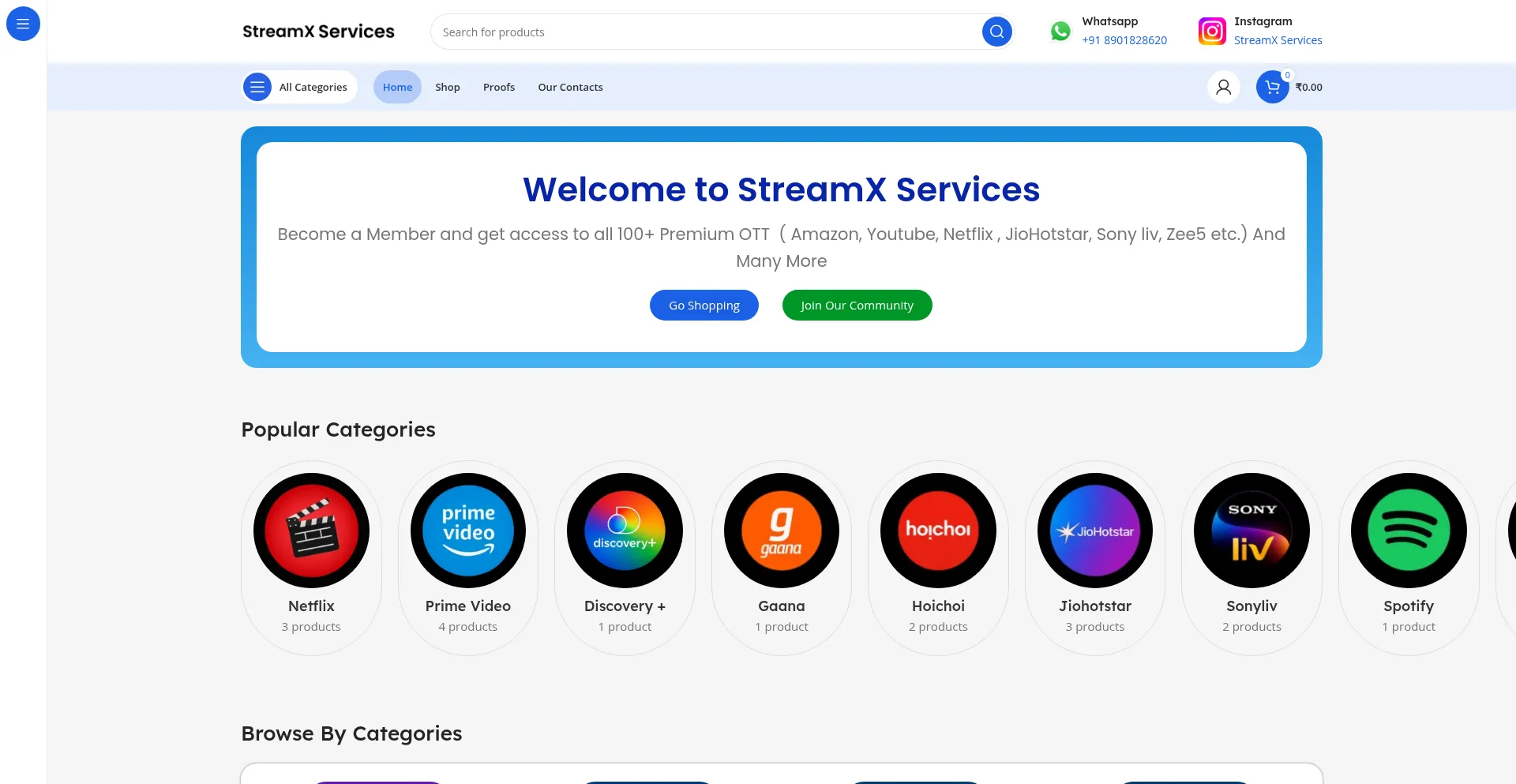Click the Go Shopping button
This screenshot has width=1516, height=784.
704,306
